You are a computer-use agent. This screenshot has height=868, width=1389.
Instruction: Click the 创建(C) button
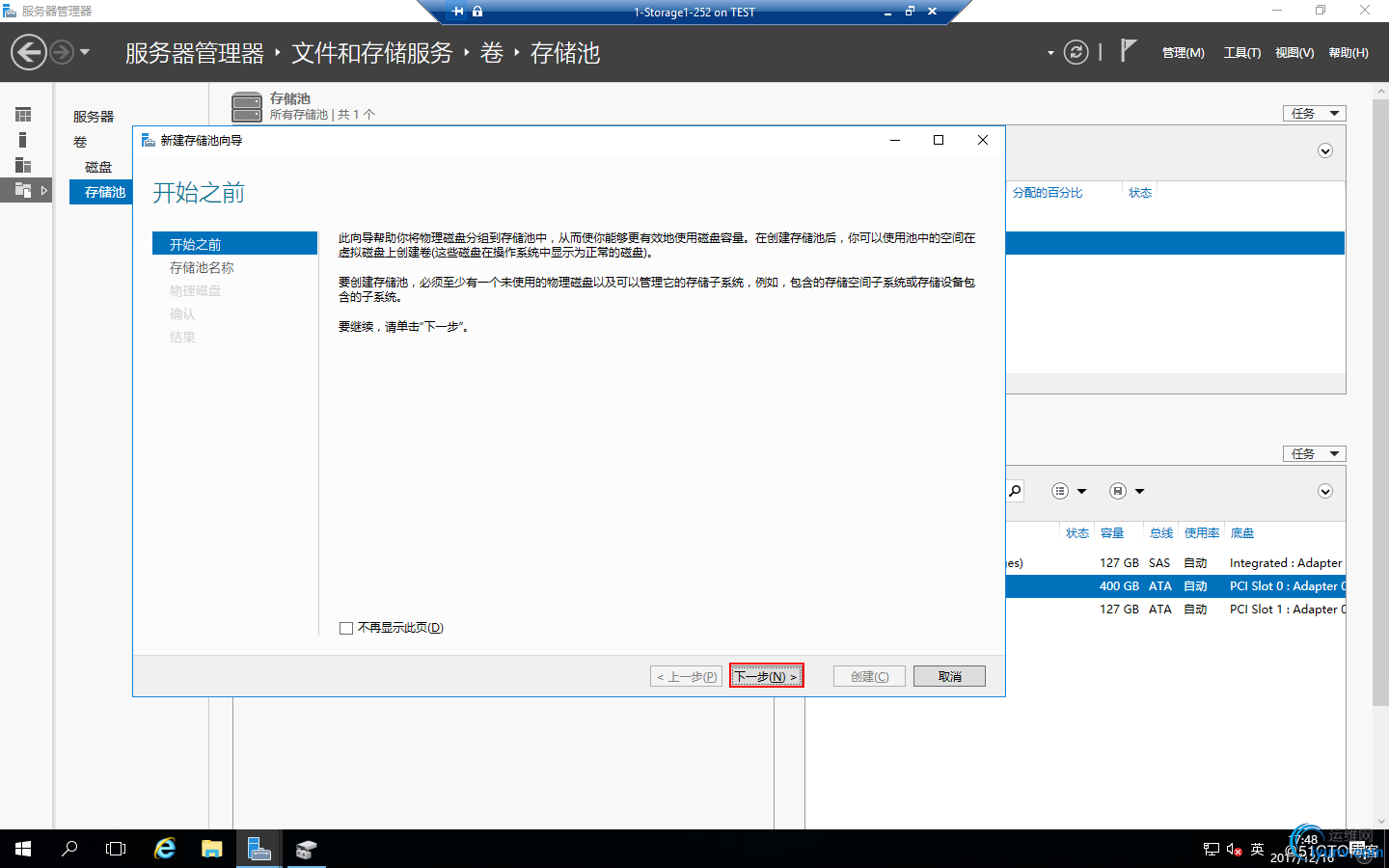click(870, 676)
